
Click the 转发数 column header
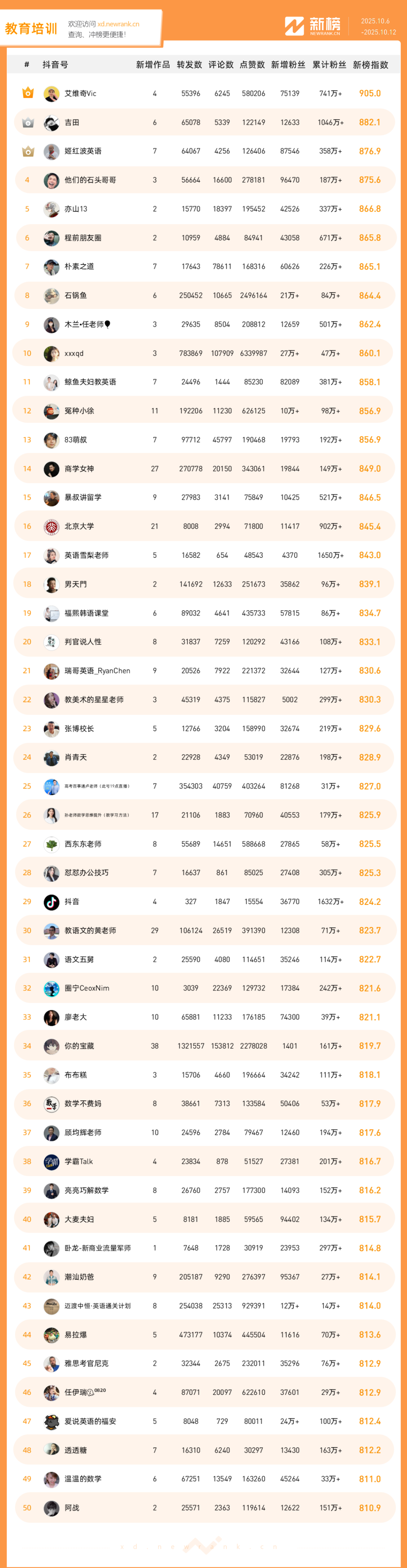tap(189, 65)
